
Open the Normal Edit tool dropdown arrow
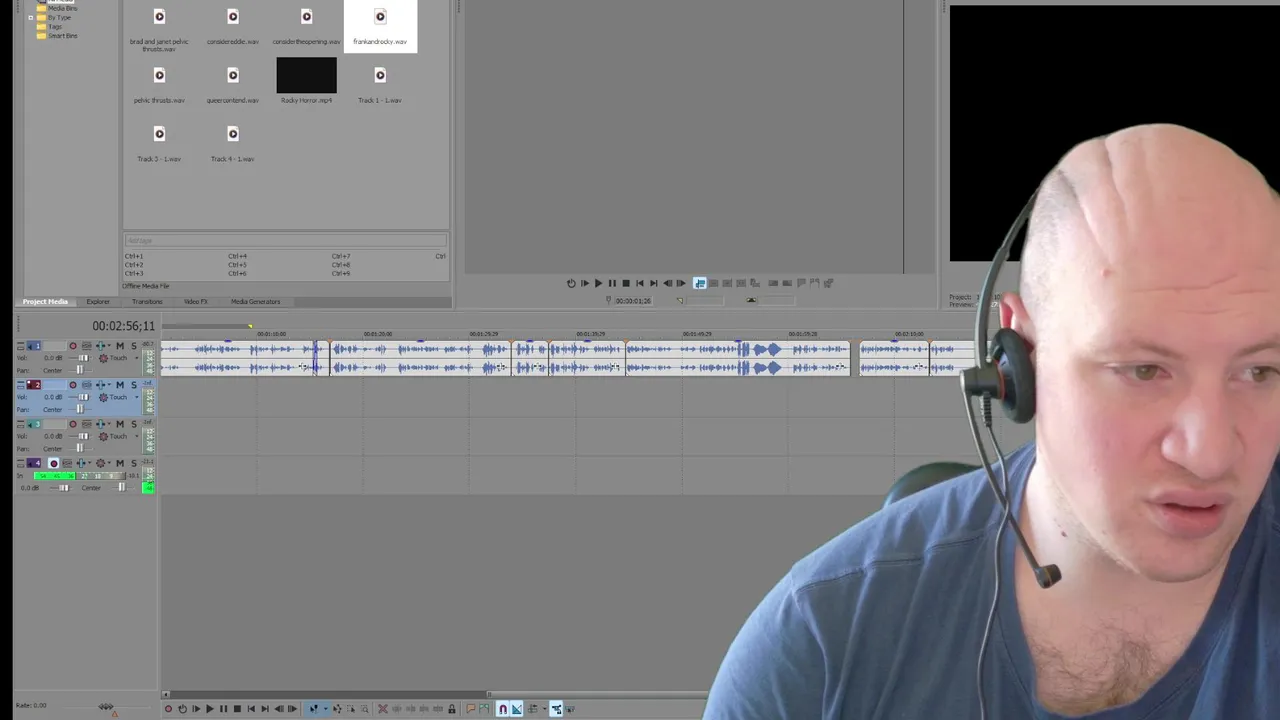[x=326, y=709]
